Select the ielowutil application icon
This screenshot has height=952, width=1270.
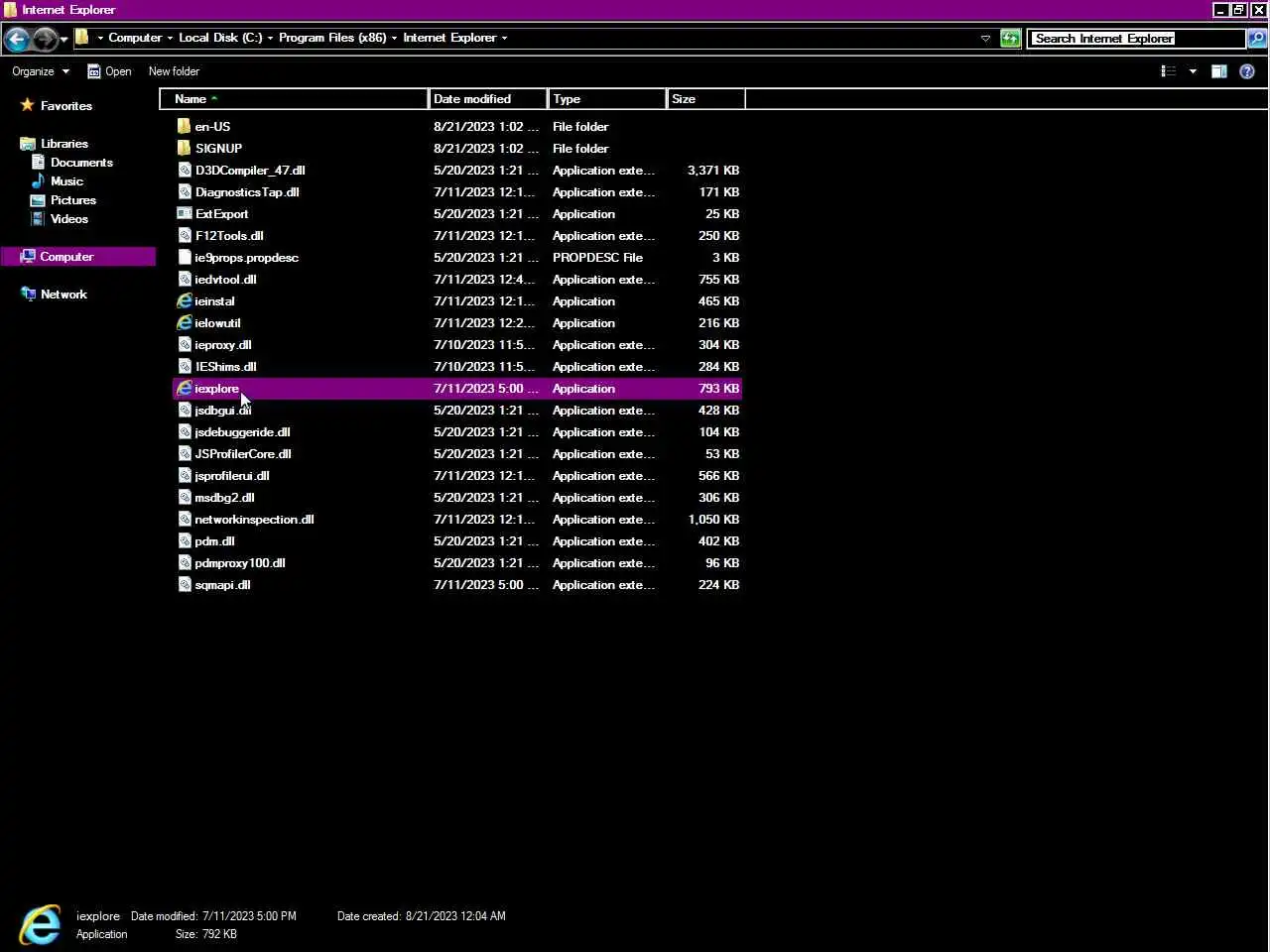coord(185,322)
